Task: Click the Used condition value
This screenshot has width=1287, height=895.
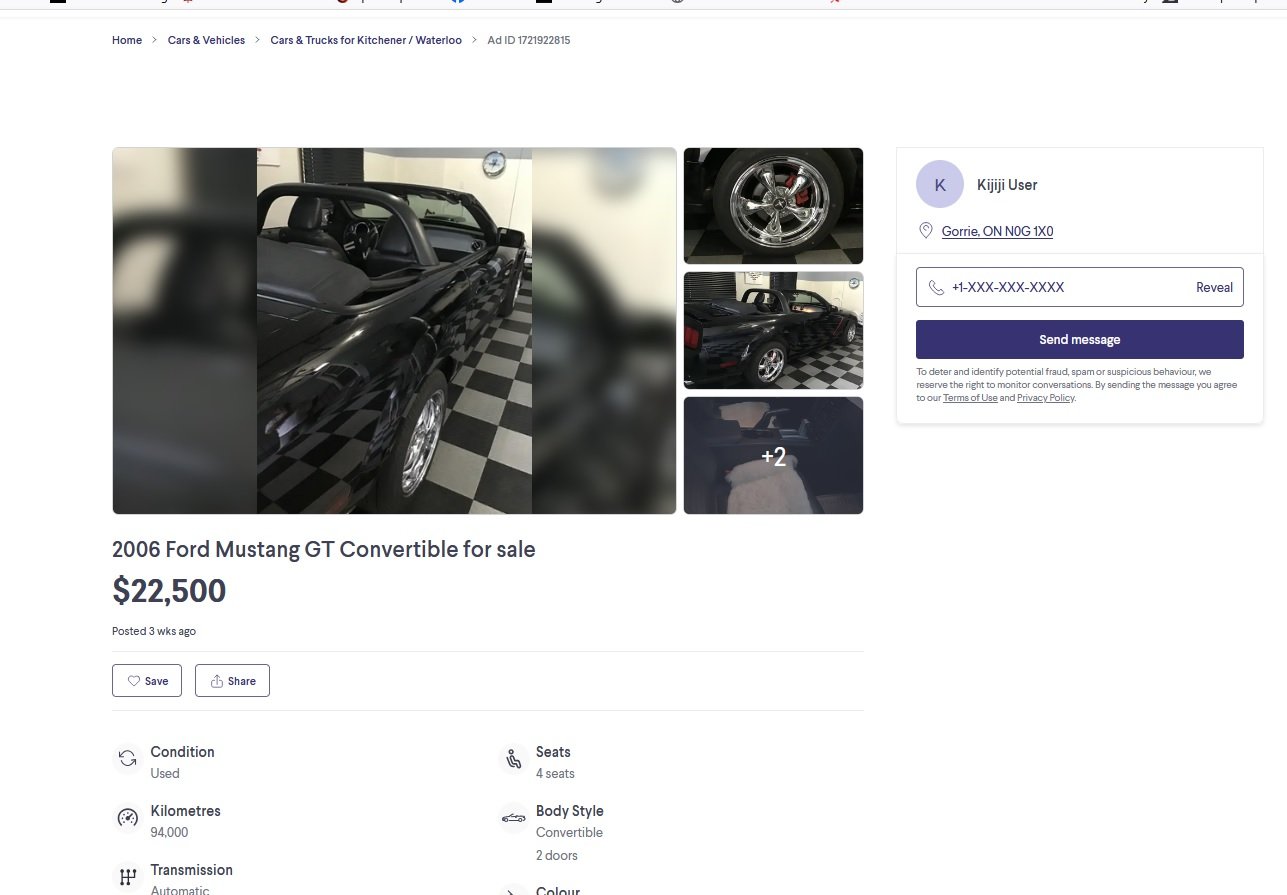Action: point(165,773)
